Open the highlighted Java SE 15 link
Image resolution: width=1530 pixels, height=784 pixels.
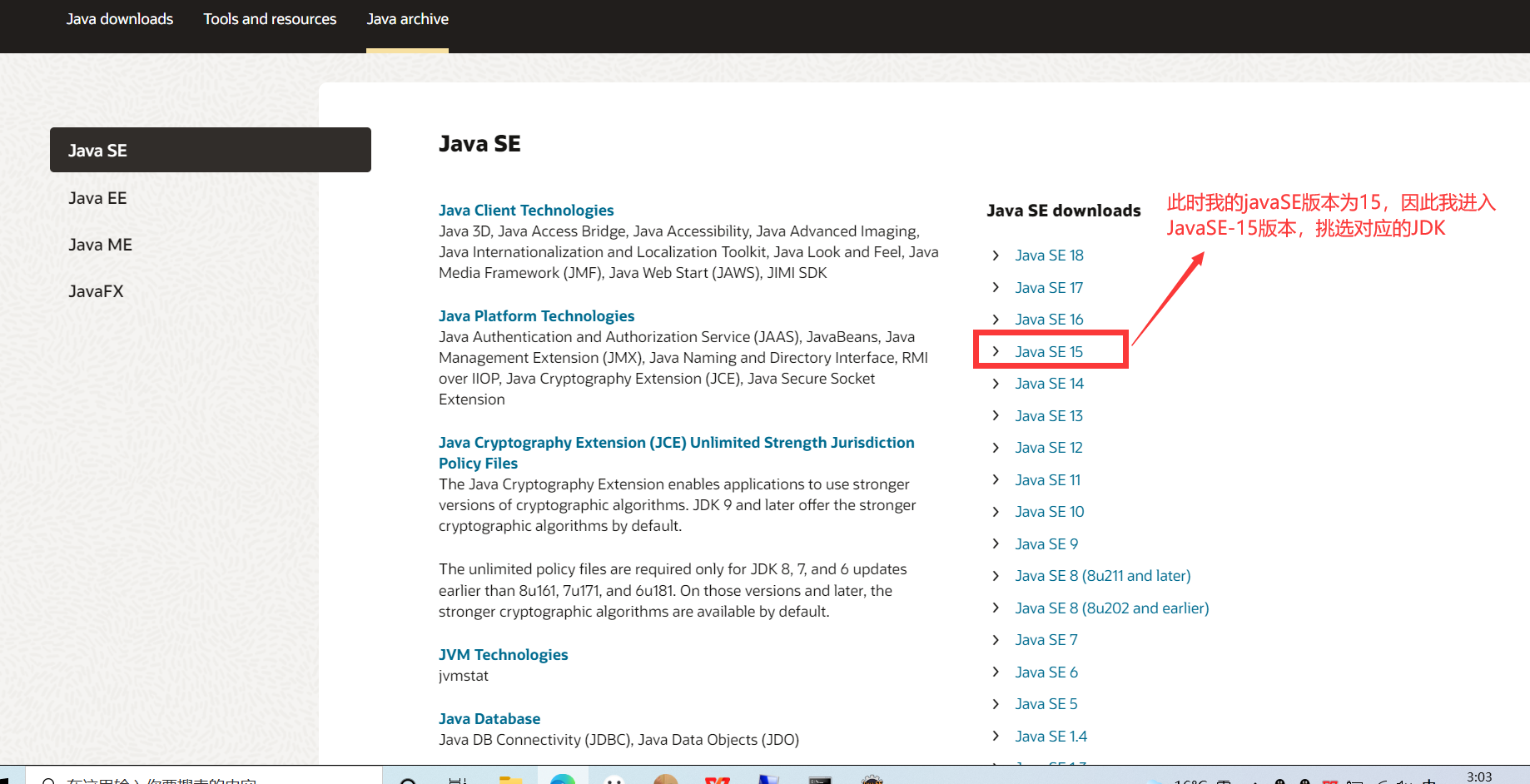pyautogui.click(x=1048, y=350)
